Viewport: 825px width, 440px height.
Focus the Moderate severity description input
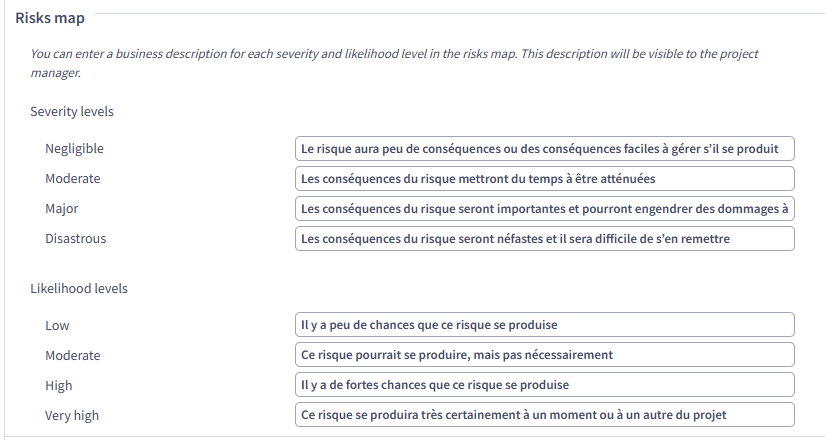coord(544,179)
